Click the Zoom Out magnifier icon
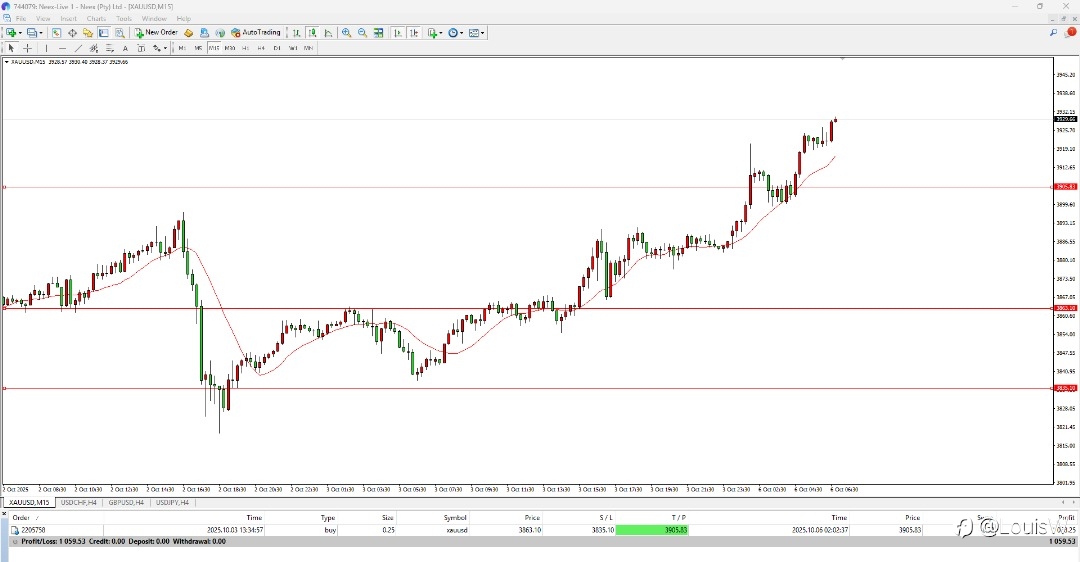 (362, 32)
